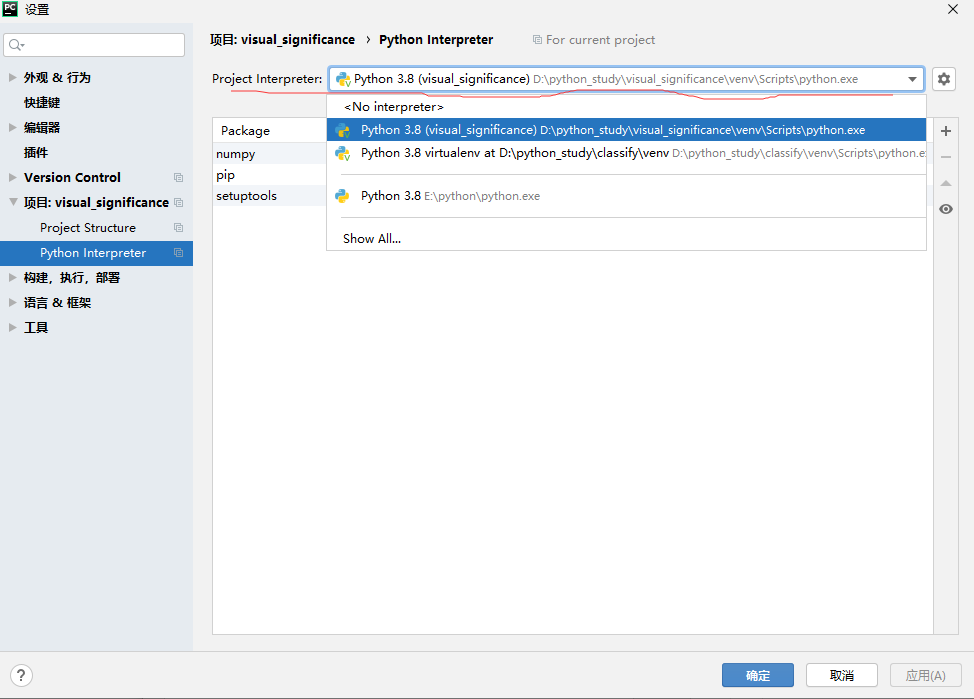Close the settings dialog with X
The image size is (974, 699).
pyautogui.click(x=953, y=9)
